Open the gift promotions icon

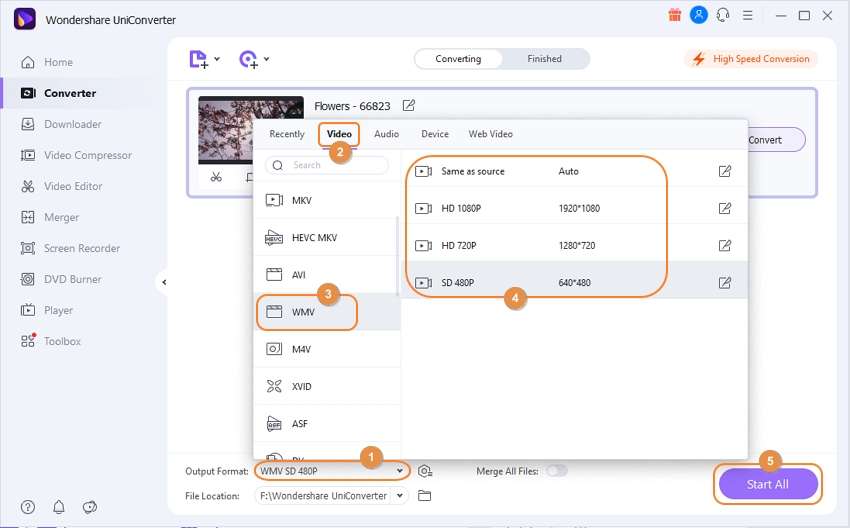click(674, 15)
